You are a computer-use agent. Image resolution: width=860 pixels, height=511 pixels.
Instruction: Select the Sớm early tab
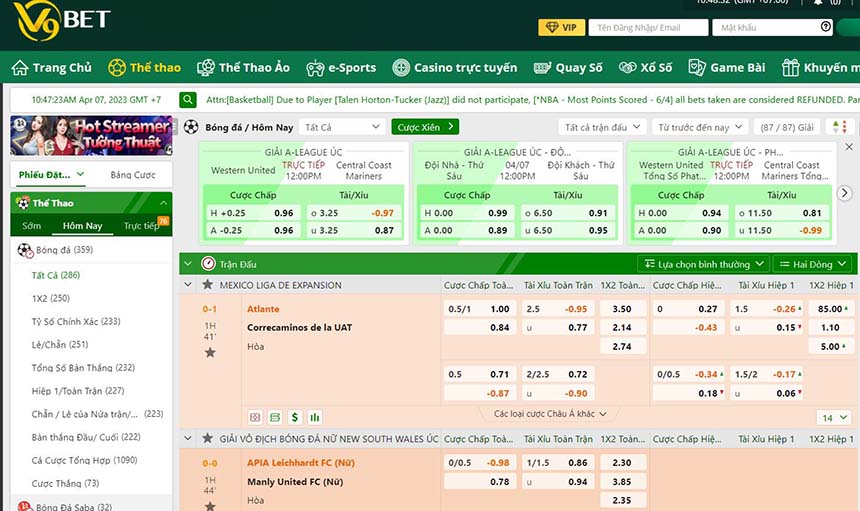[x=31, y=226]
